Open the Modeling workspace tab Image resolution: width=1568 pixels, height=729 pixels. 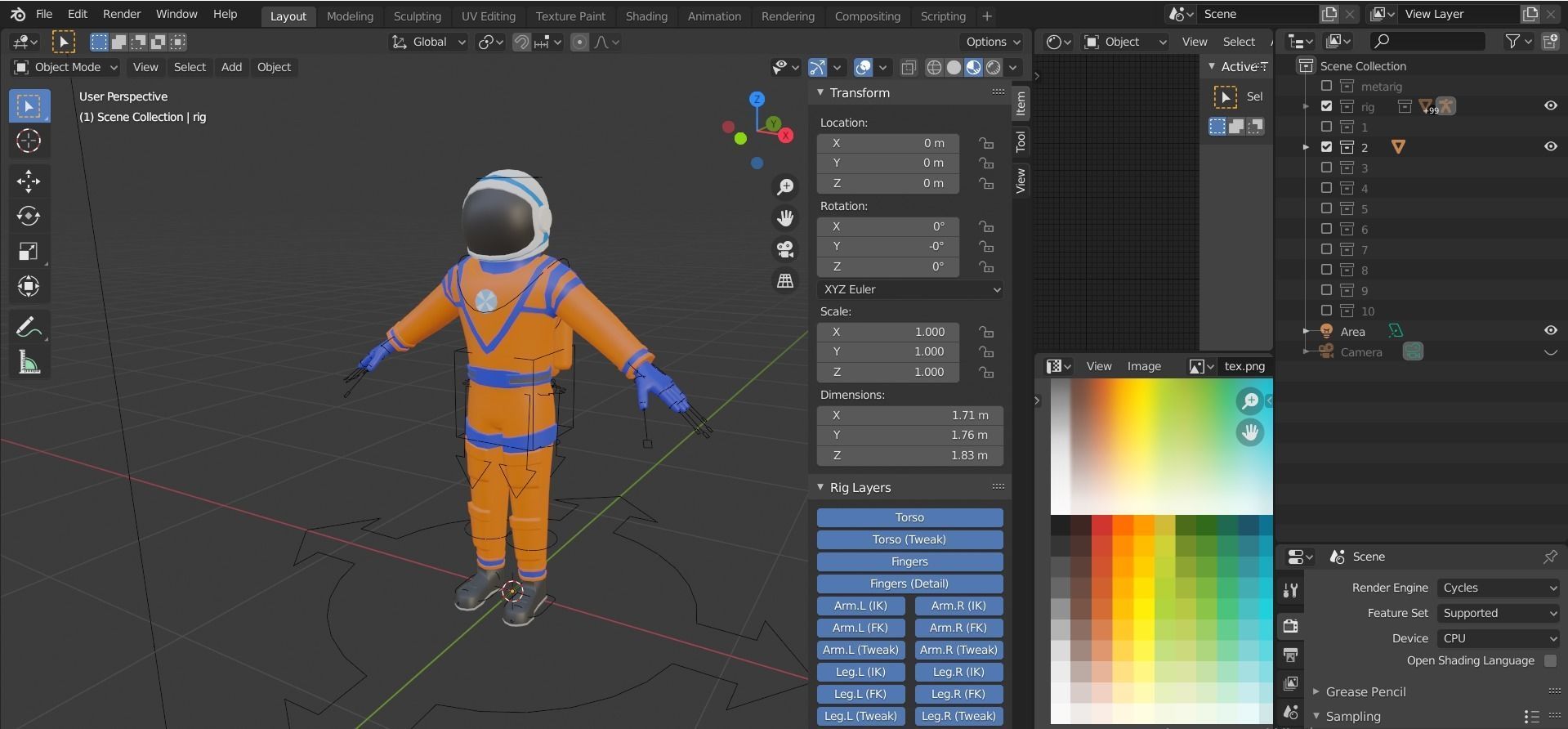coord(350,16)
